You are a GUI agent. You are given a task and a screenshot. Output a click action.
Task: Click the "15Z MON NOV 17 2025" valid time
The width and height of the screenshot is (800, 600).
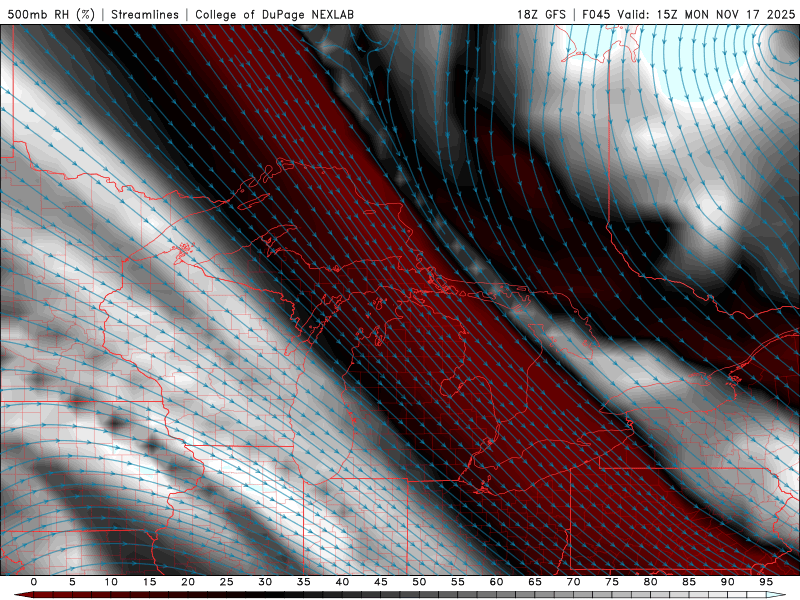pos(726,14)
